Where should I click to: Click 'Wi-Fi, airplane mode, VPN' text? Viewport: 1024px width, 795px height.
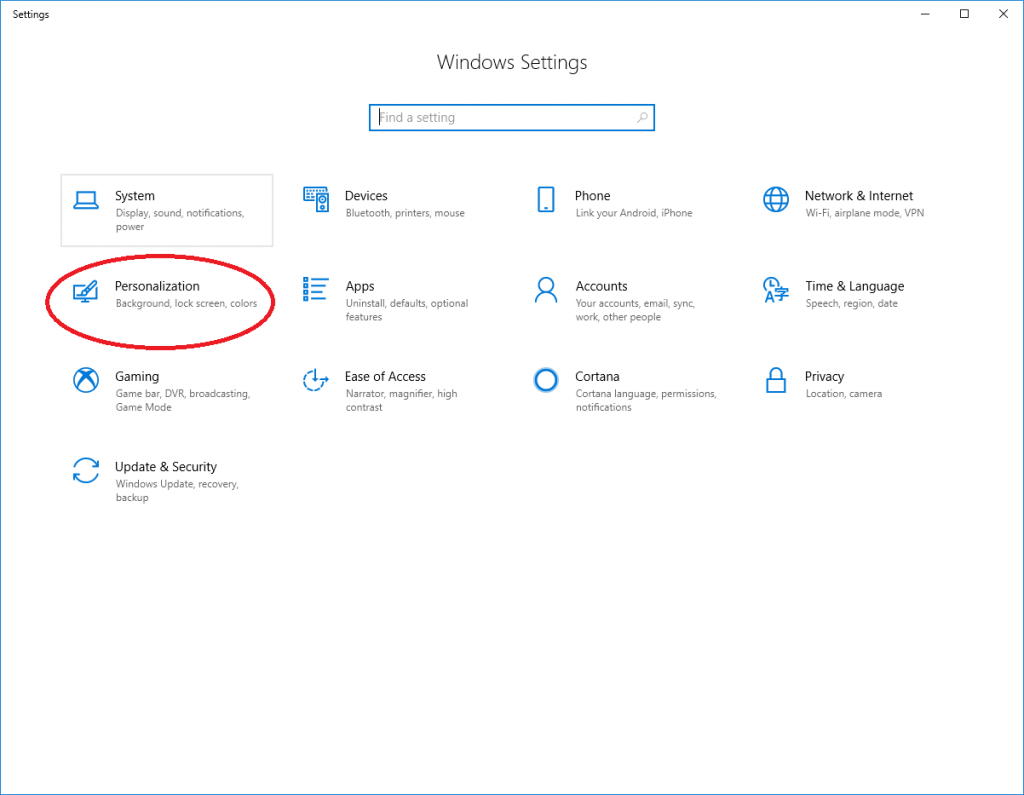865,213
